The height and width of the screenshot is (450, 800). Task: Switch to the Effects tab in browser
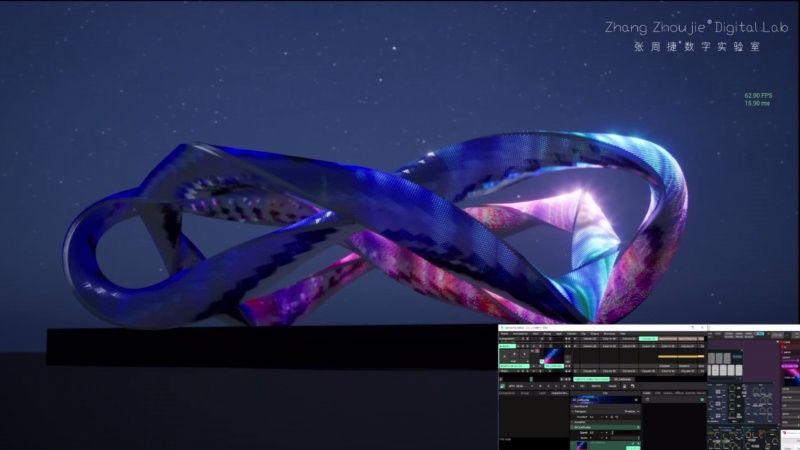[680, 393]
